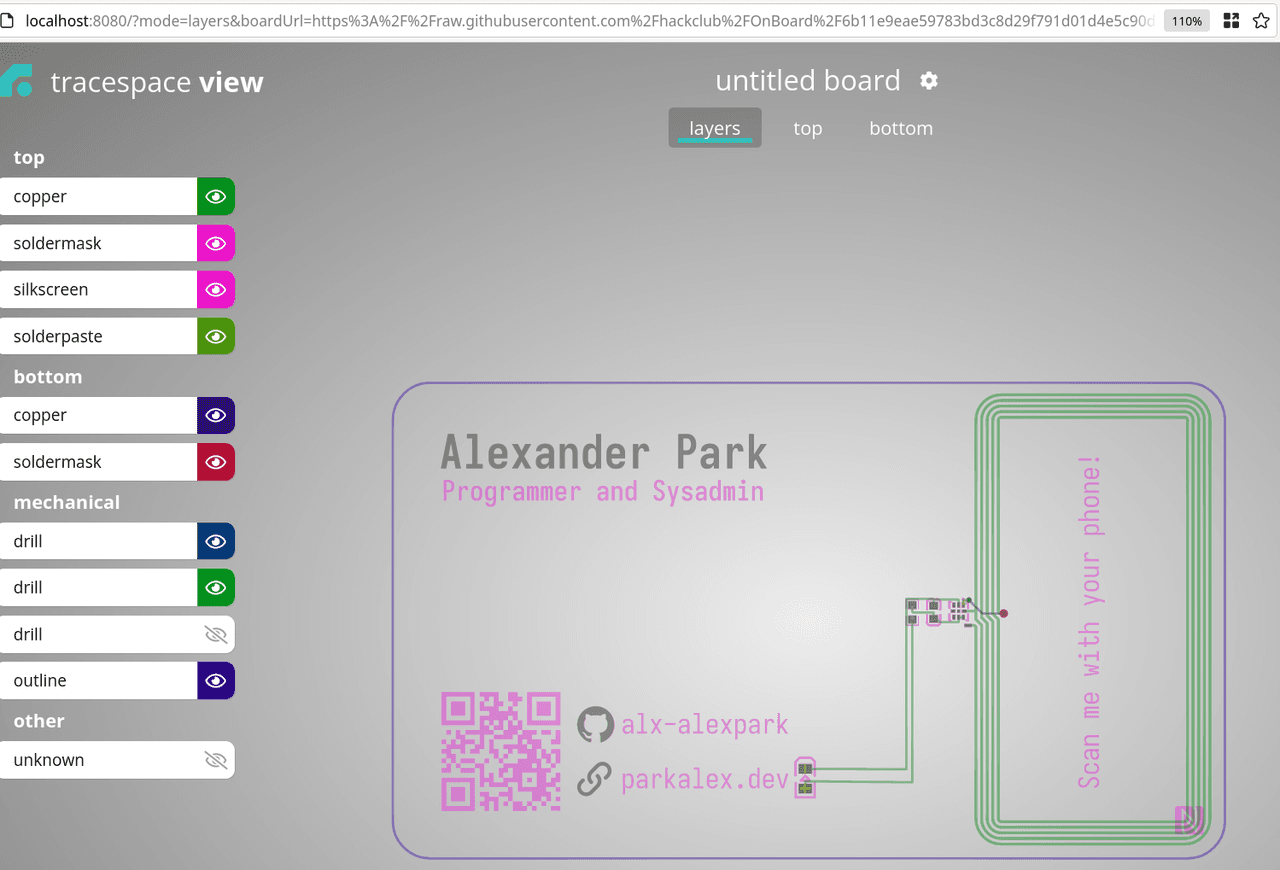Viewport: 1280px width, 870px height.
Task: Click the outline layer name
Action: [40, 680]
